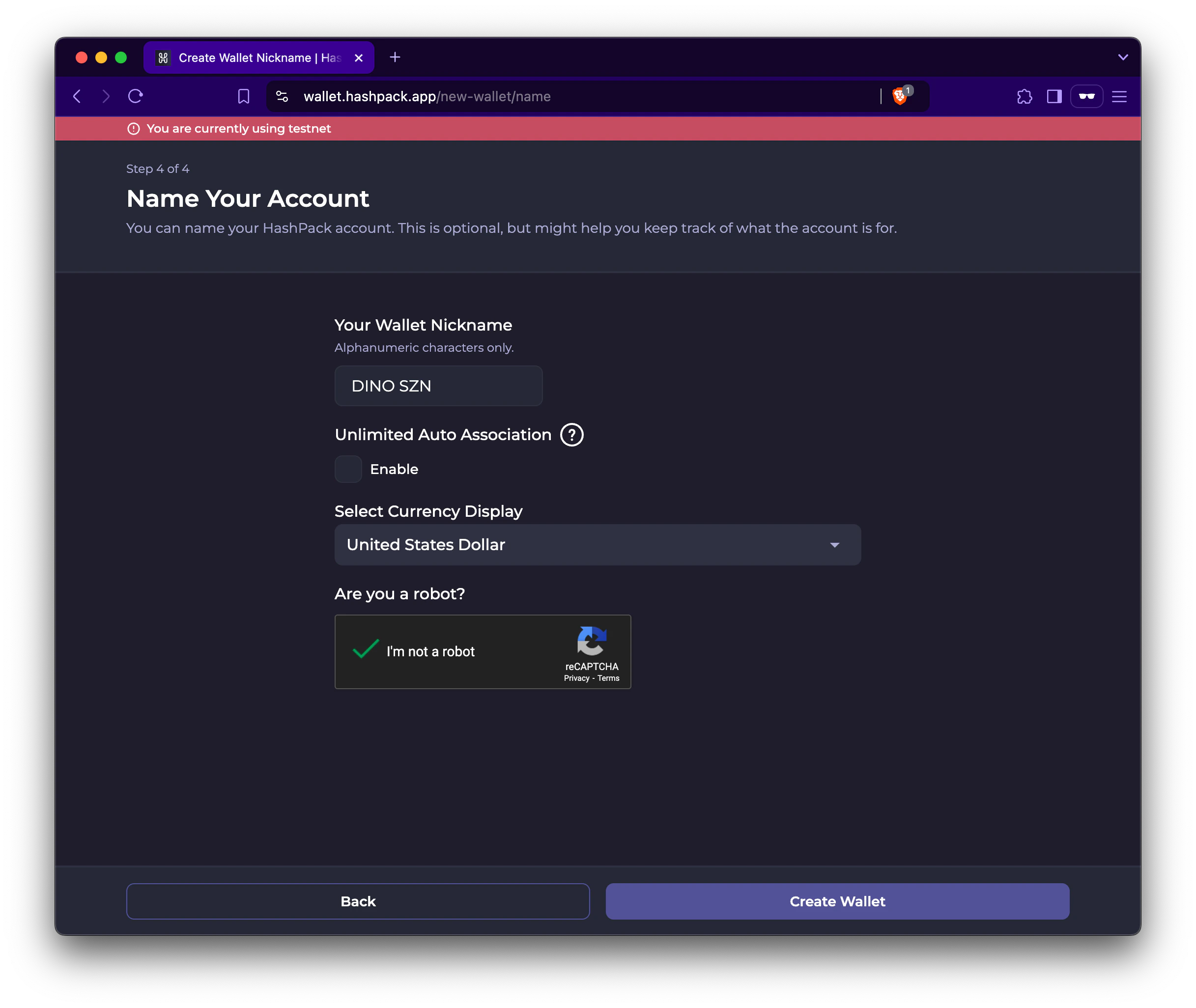Open the extensions puzzle icon
Viewport: 1196px width, 1008px height.
pos(1025,97)
